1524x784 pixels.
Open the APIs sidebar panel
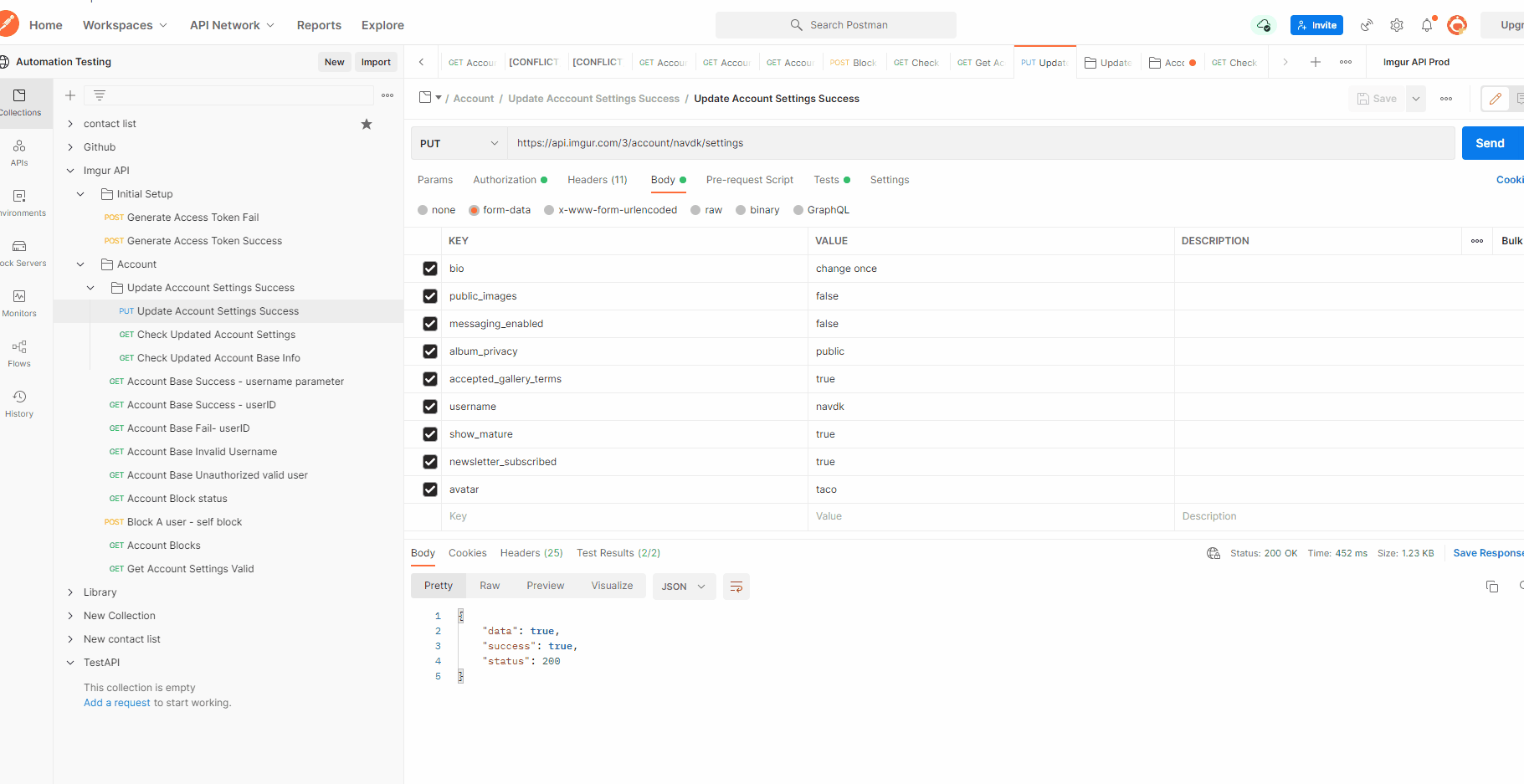pos(19,153)
